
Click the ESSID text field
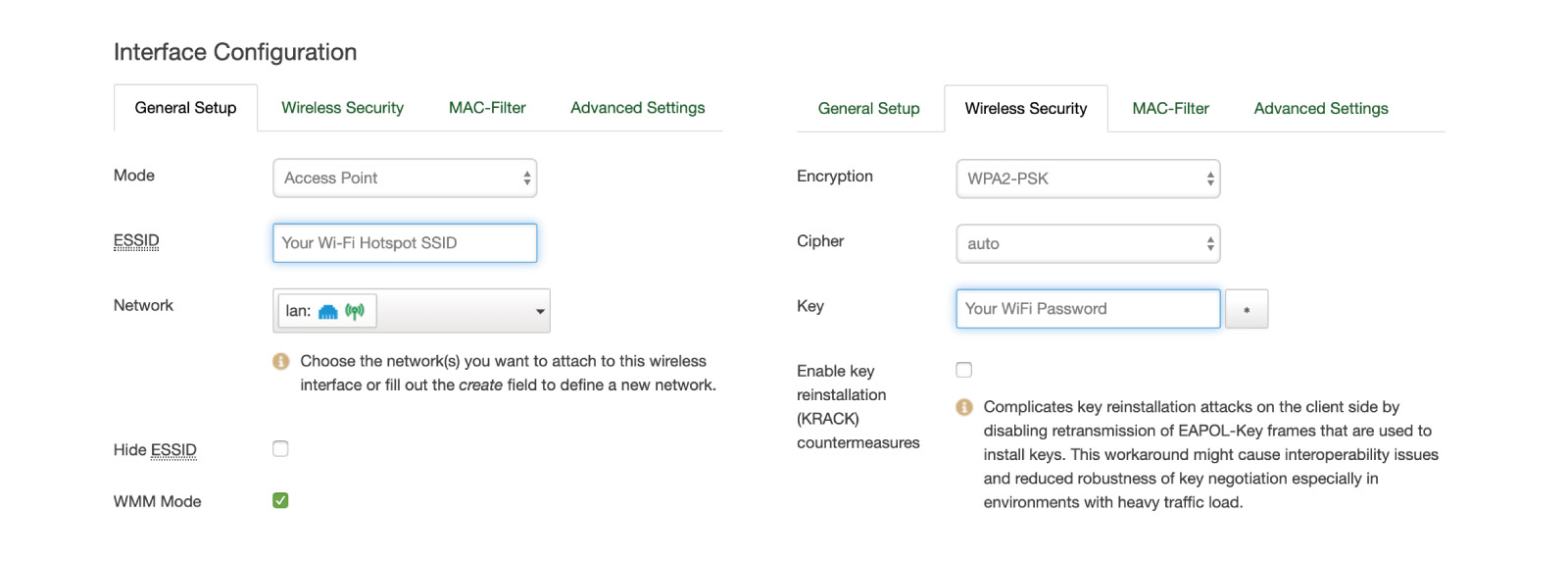pos(405,243)
